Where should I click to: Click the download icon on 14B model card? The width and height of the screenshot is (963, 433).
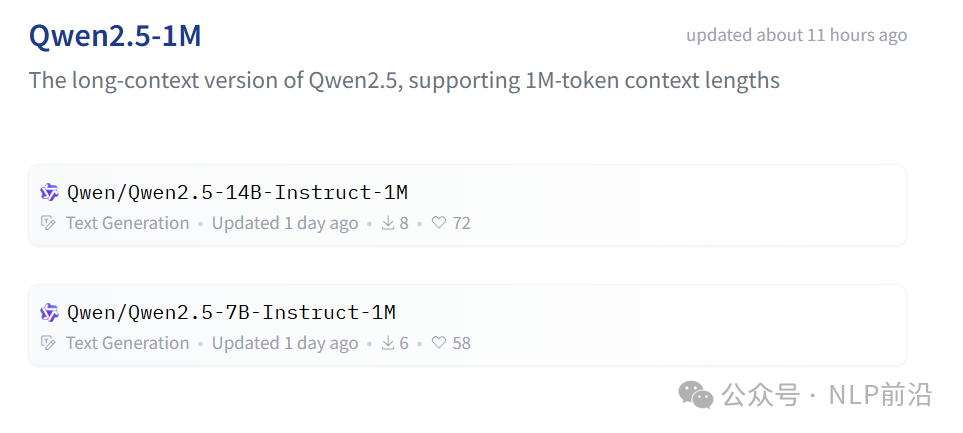(x=388, y=223)
